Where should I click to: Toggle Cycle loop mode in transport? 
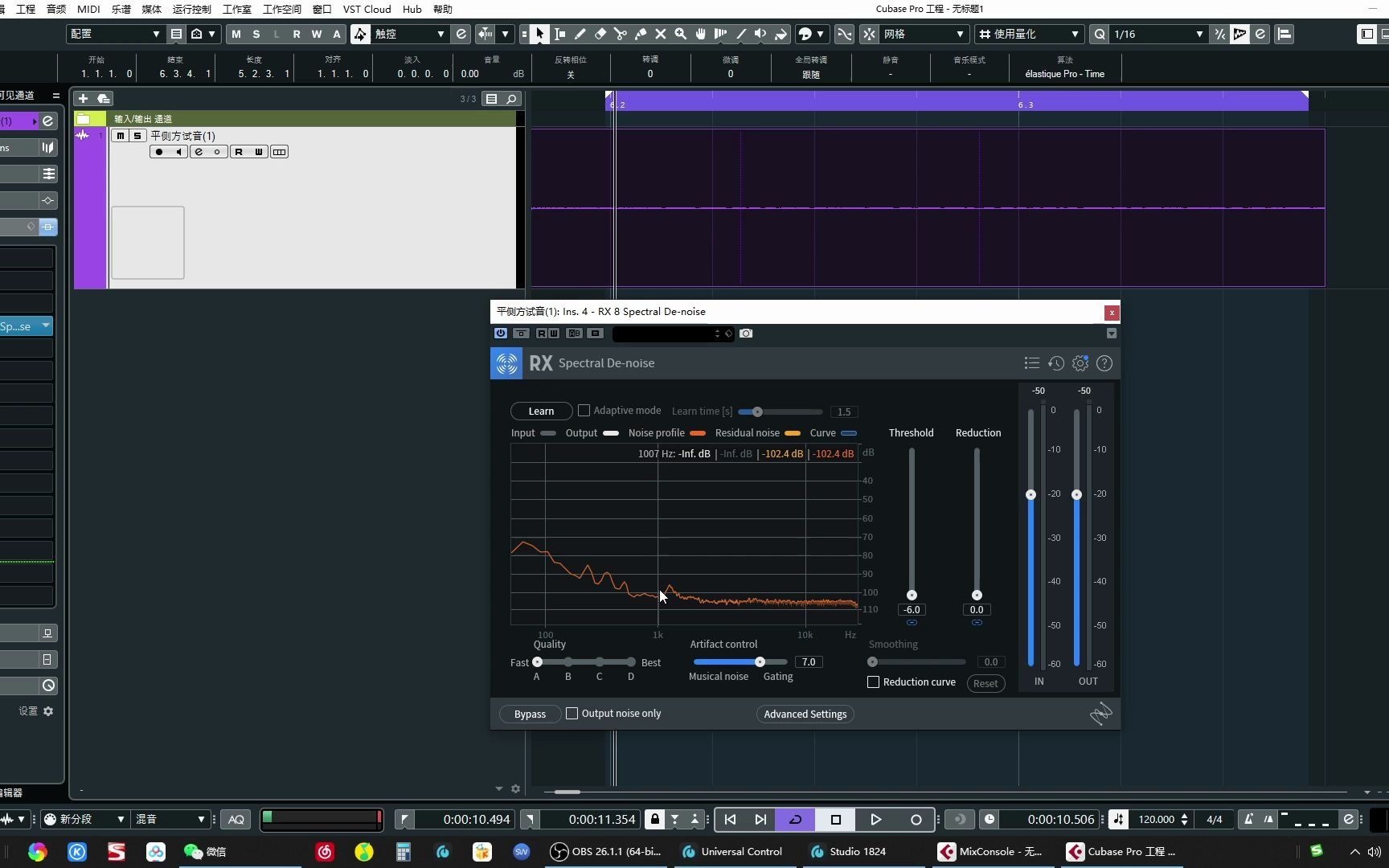click(796, 820)
